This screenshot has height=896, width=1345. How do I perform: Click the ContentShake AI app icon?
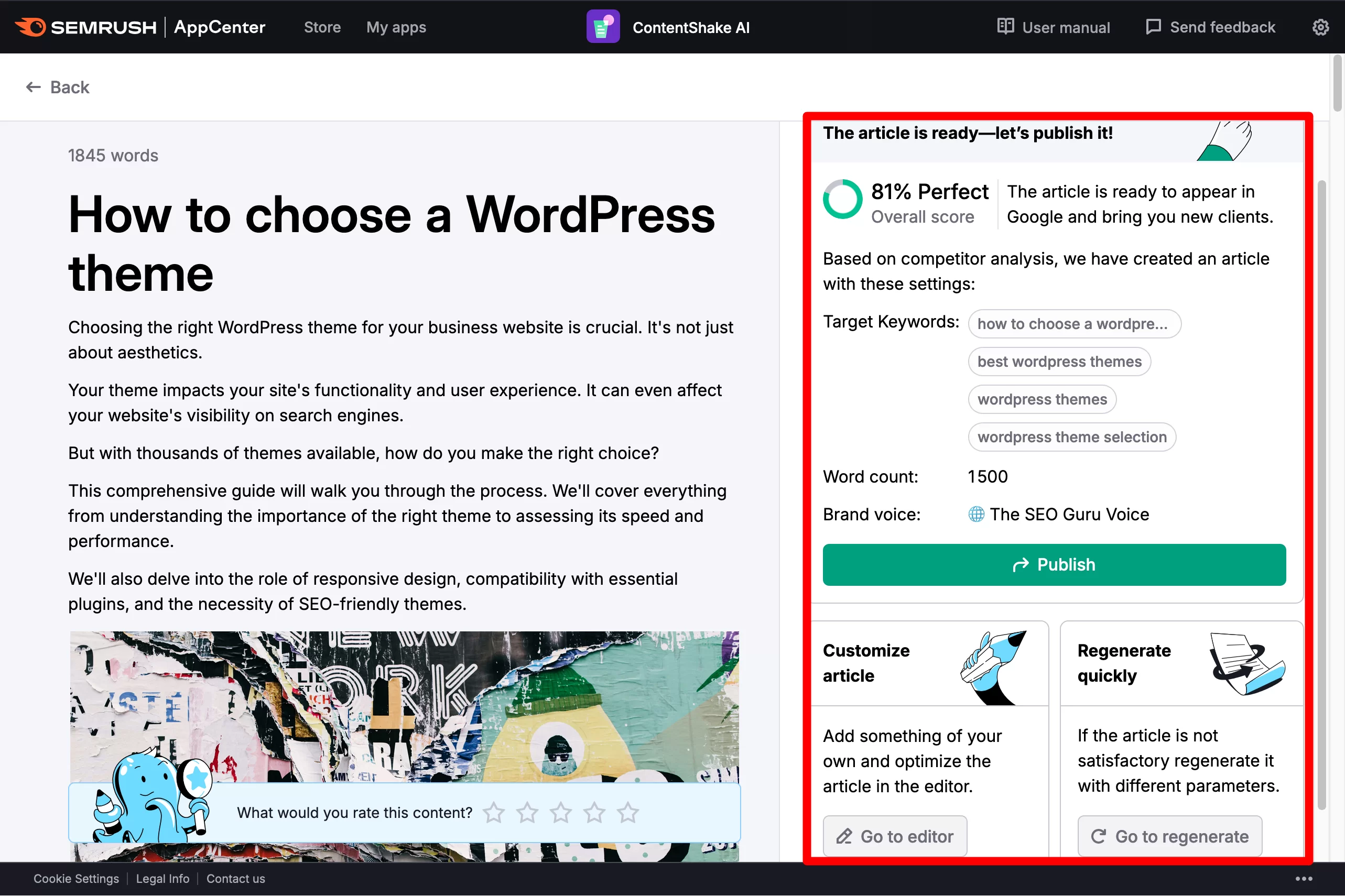point(601,27)
